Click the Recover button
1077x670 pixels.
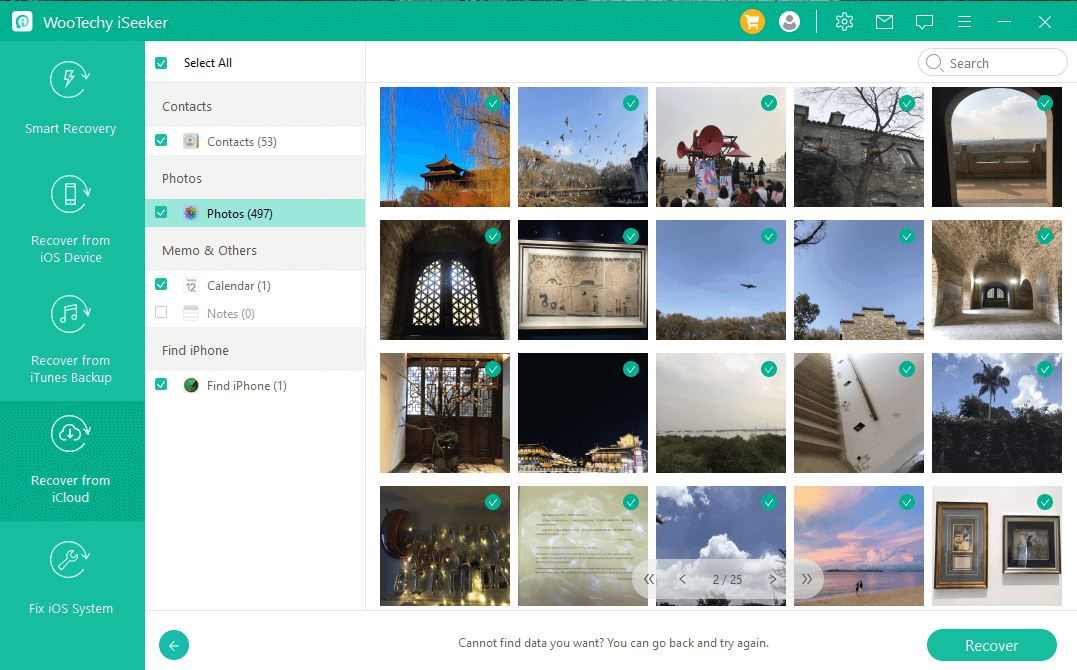click(991, 645)
